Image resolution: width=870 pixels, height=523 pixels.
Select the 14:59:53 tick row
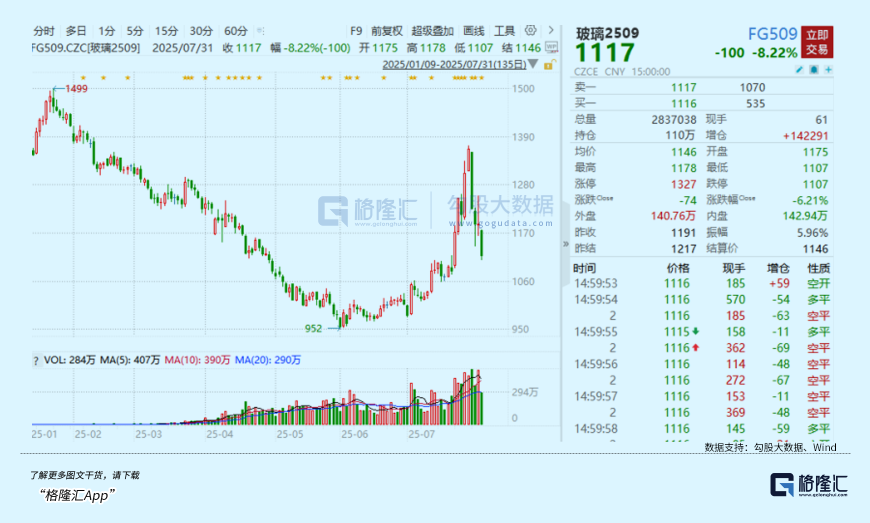tap(702, 283)
